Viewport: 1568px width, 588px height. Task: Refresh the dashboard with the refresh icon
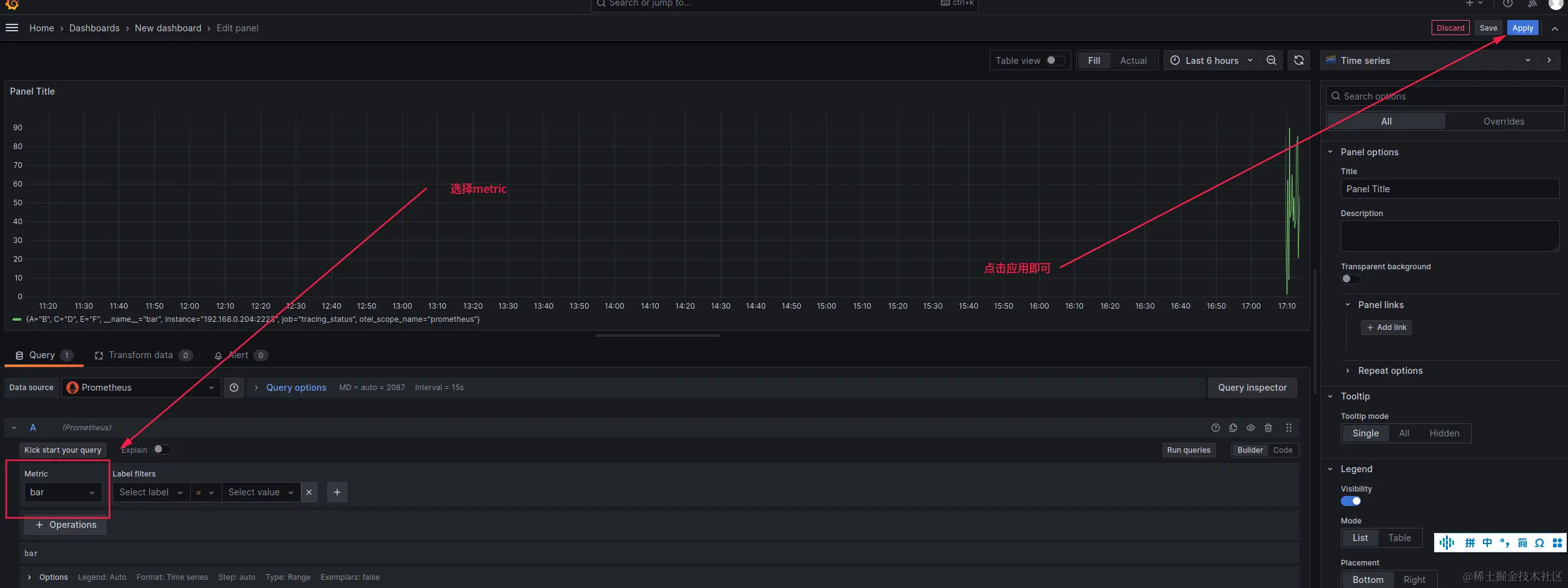point(1299,61)
